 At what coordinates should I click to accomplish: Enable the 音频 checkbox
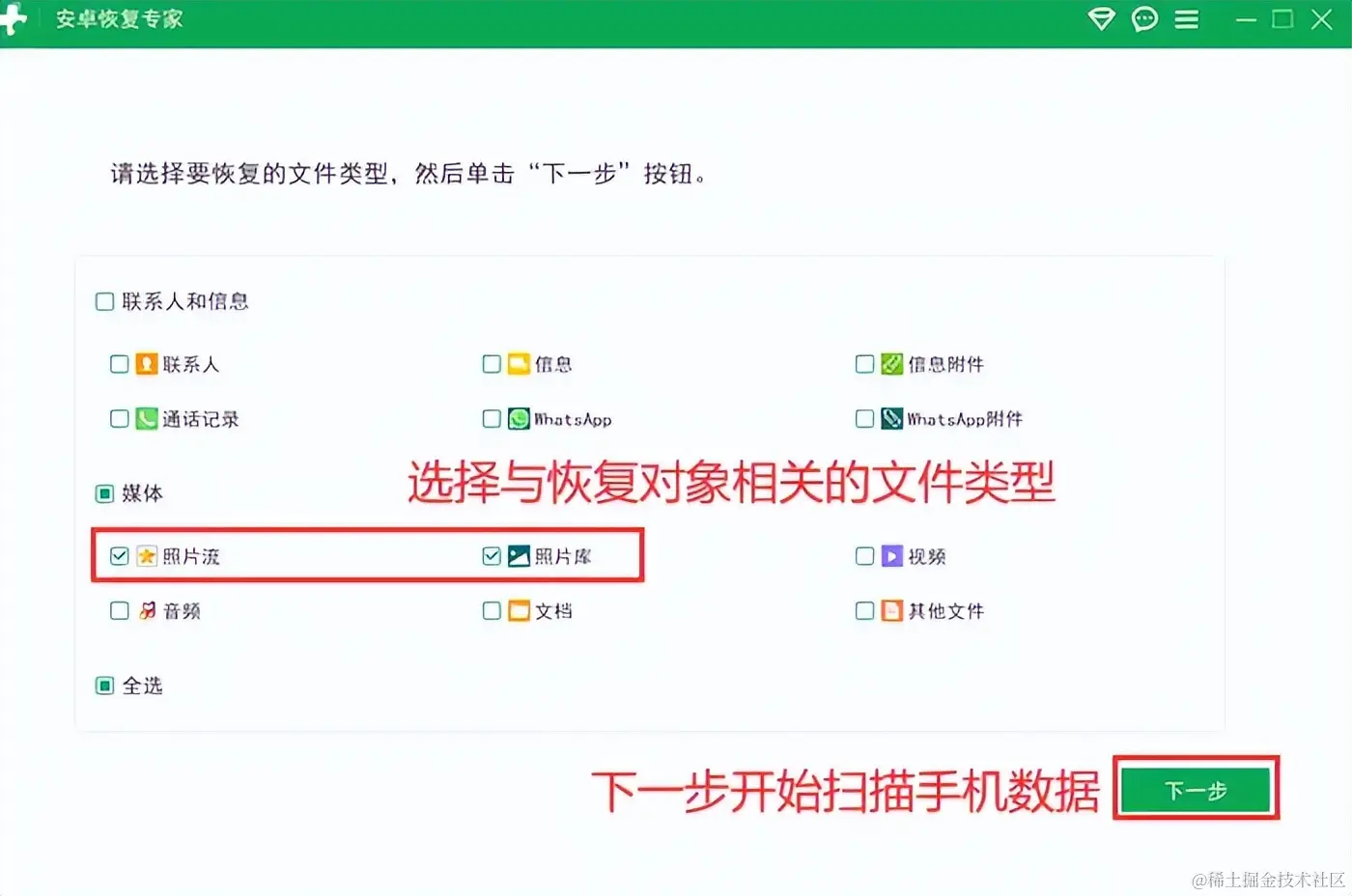[119, 611]
